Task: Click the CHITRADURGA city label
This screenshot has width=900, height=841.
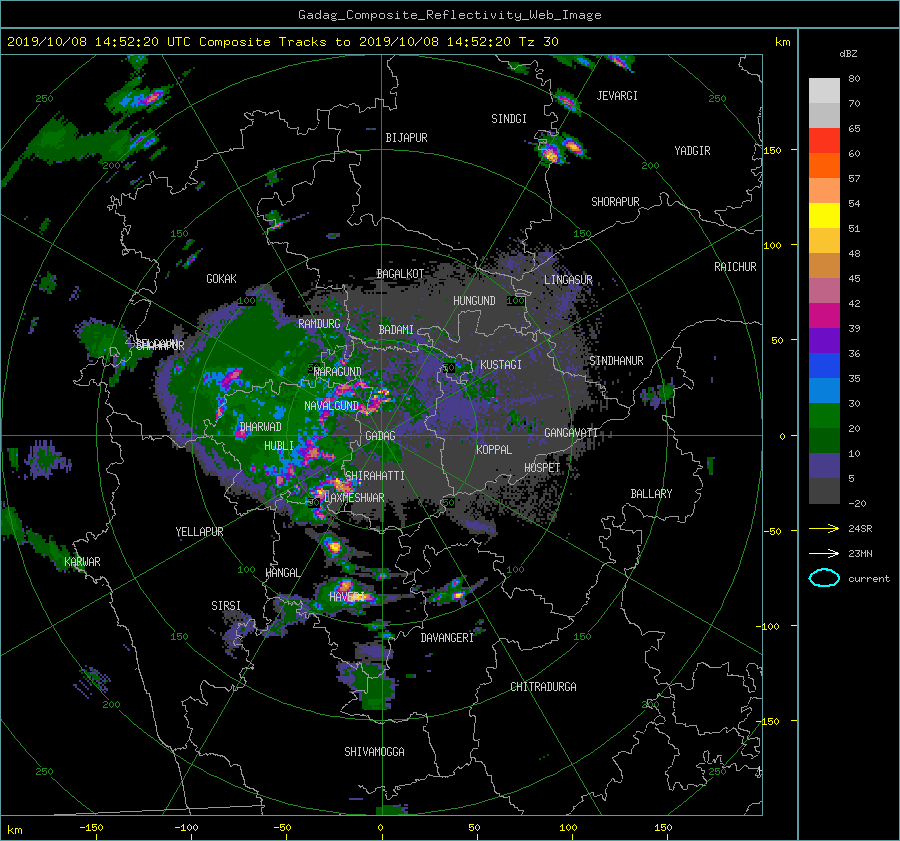Action: coord(543,687)
